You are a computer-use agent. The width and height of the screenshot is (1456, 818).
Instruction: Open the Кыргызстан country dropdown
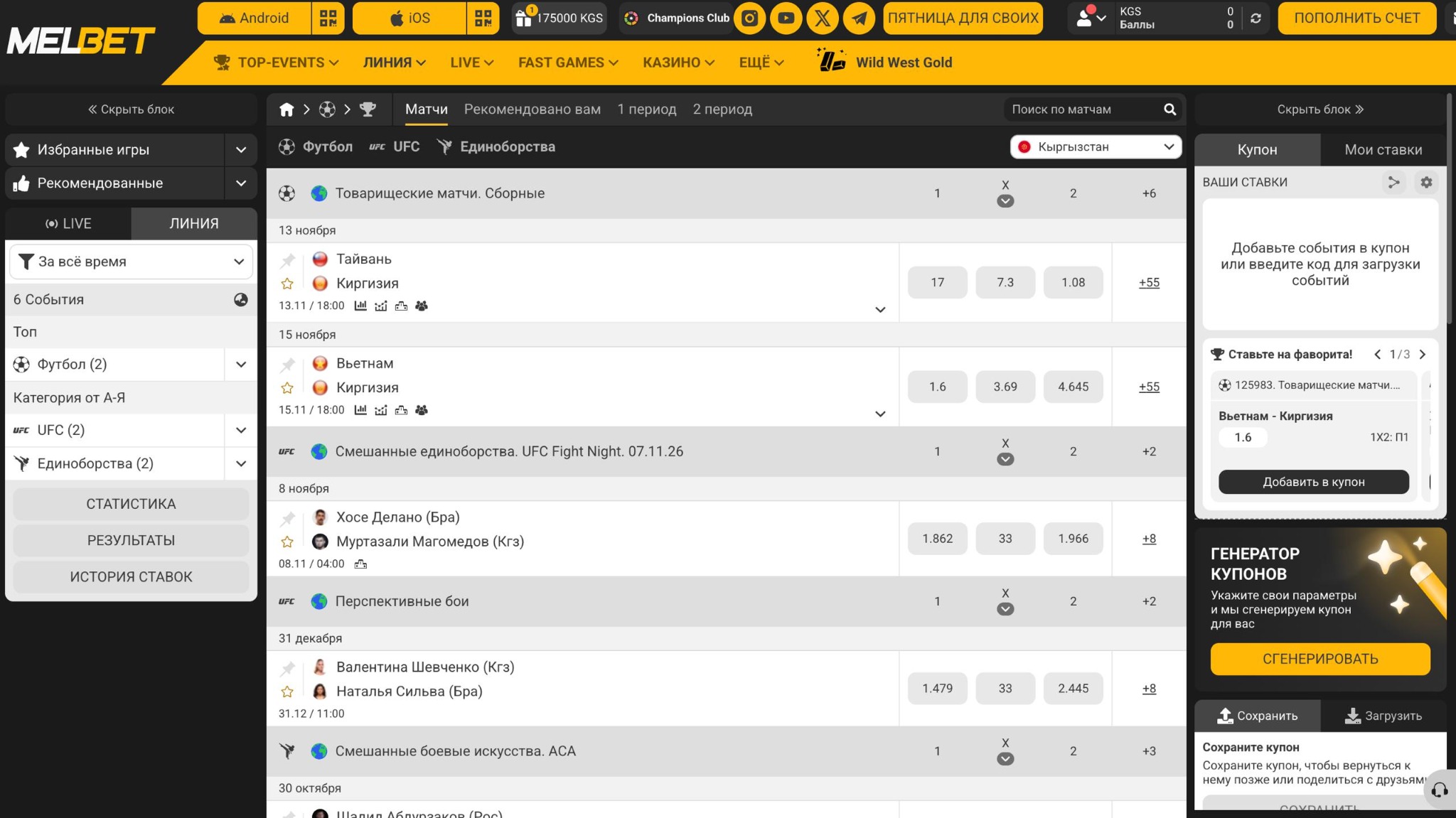pos(1096,147)
